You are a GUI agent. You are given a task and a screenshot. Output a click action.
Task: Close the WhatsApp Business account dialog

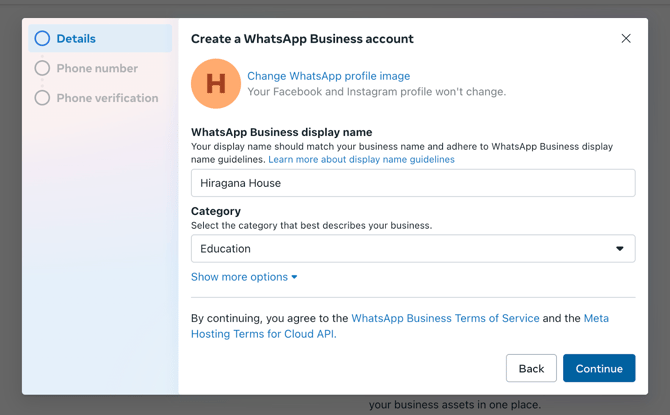click(626, 39)
